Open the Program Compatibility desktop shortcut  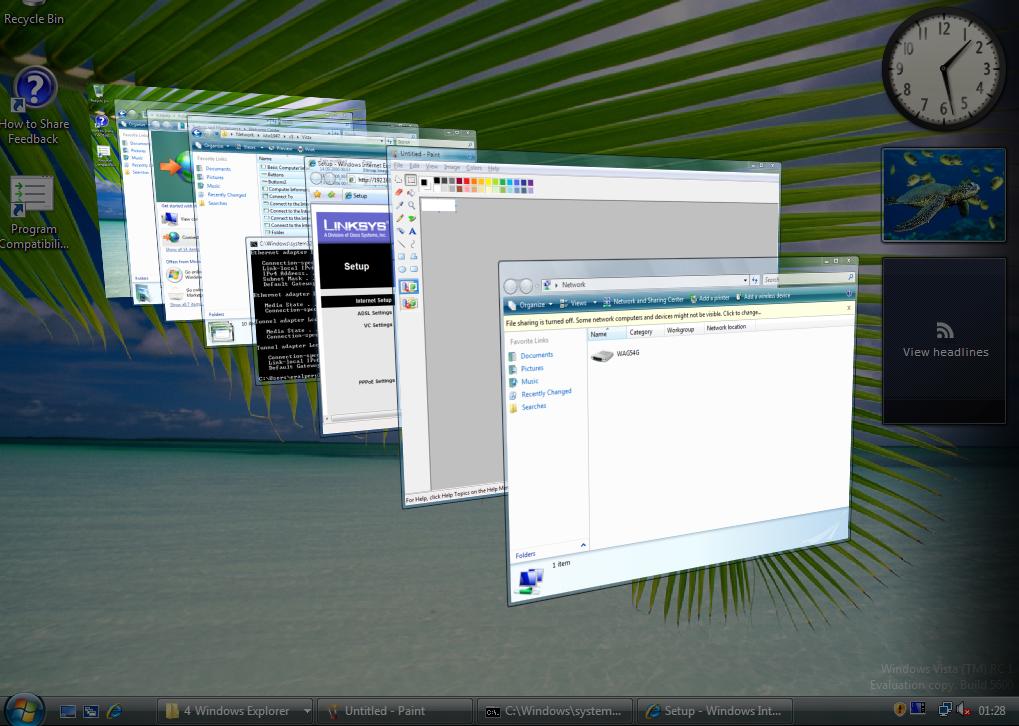click(32, 213)
